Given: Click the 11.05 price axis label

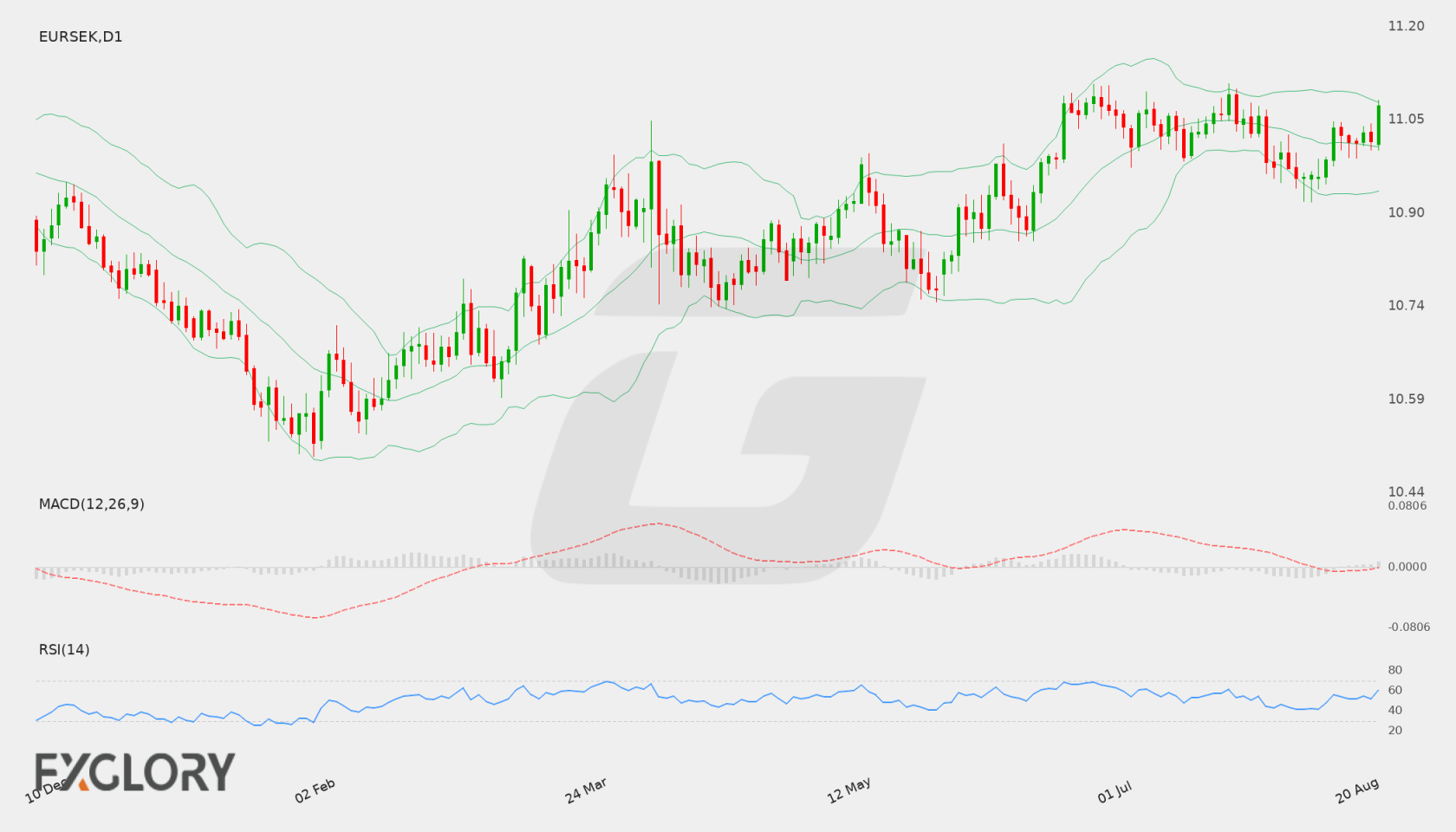Looking at the screenshot, I should click(1406, 119).
